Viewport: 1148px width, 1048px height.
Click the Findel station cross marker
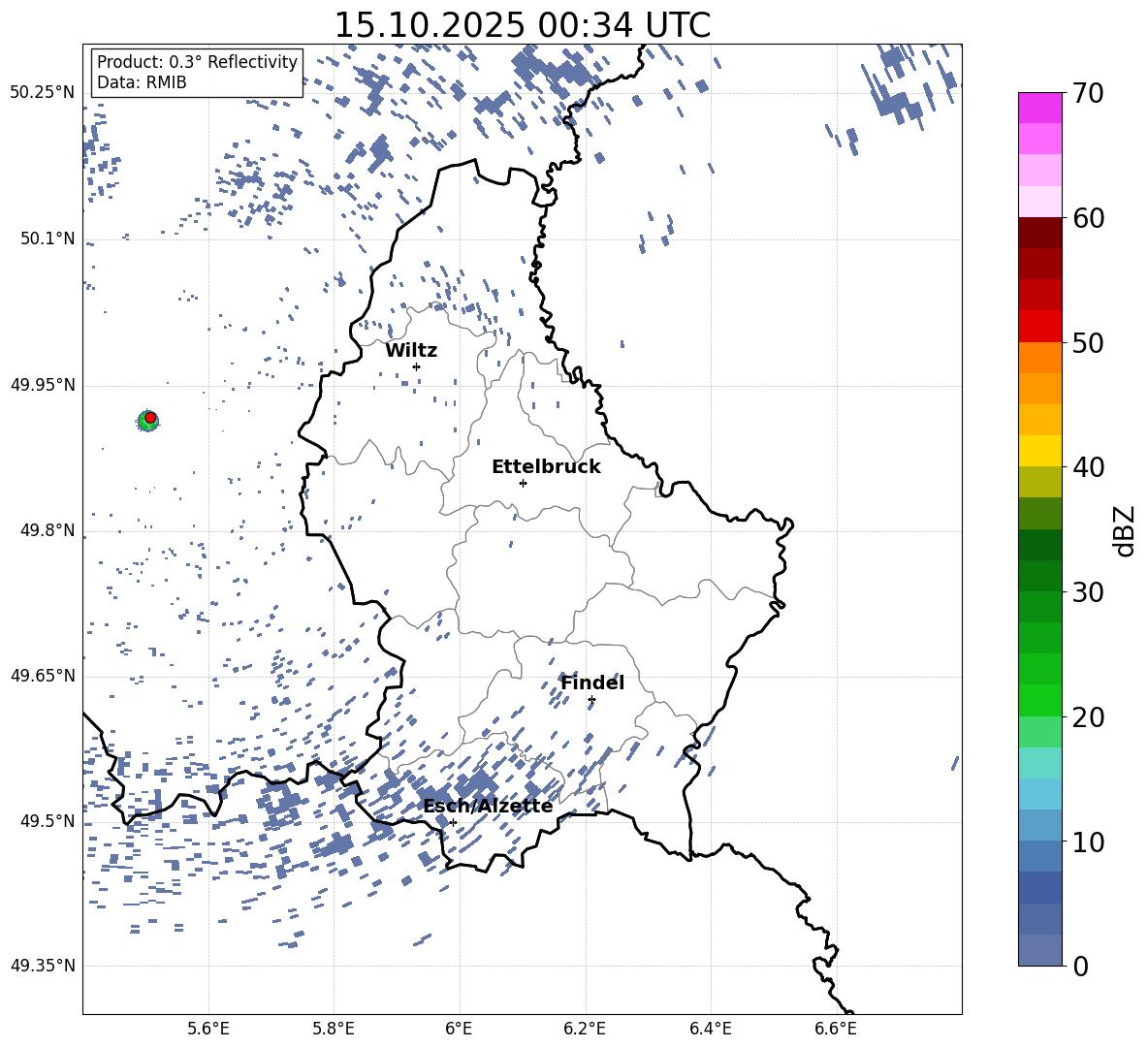[591, 700]
